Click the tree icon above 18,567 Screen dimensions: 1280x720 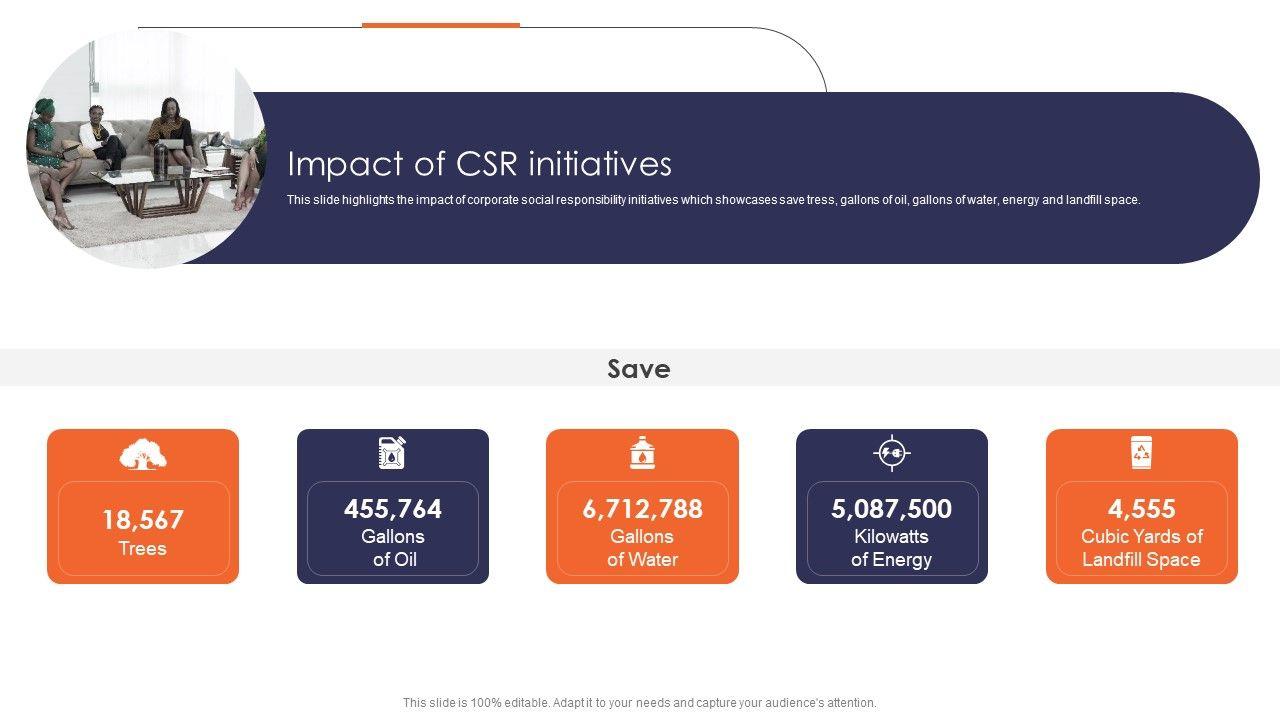[x=143, y=454]
